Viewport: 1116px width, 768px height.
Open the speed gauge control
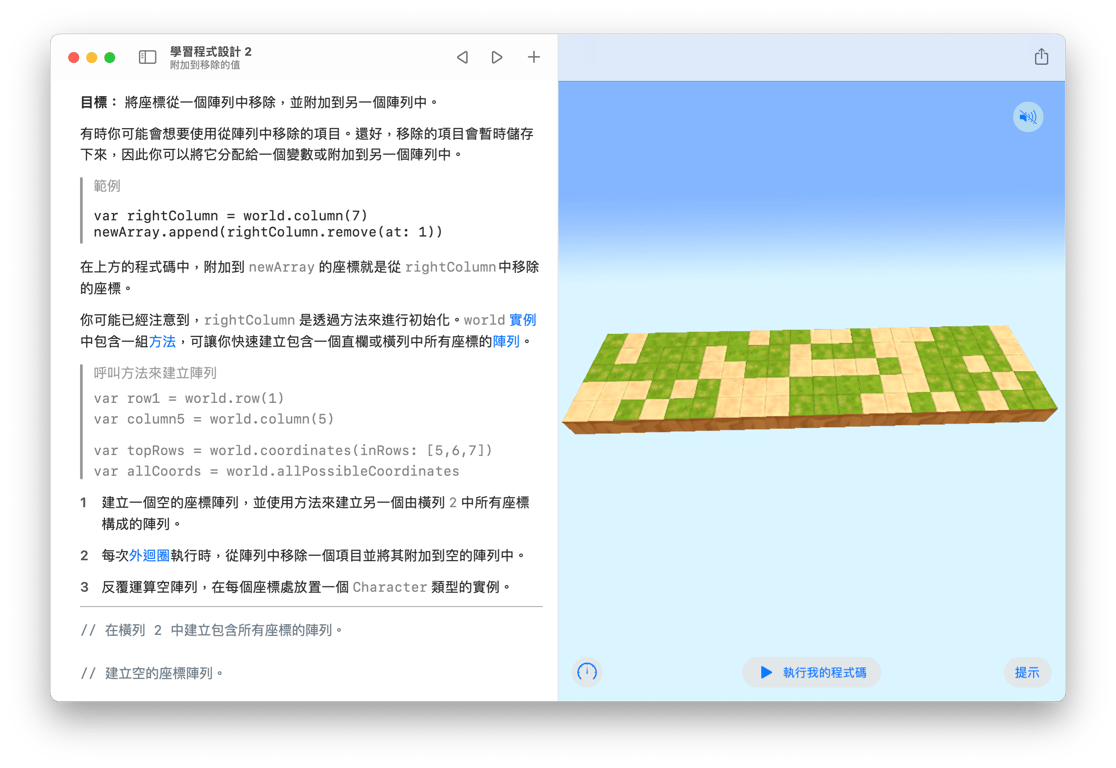pos(587,672)
